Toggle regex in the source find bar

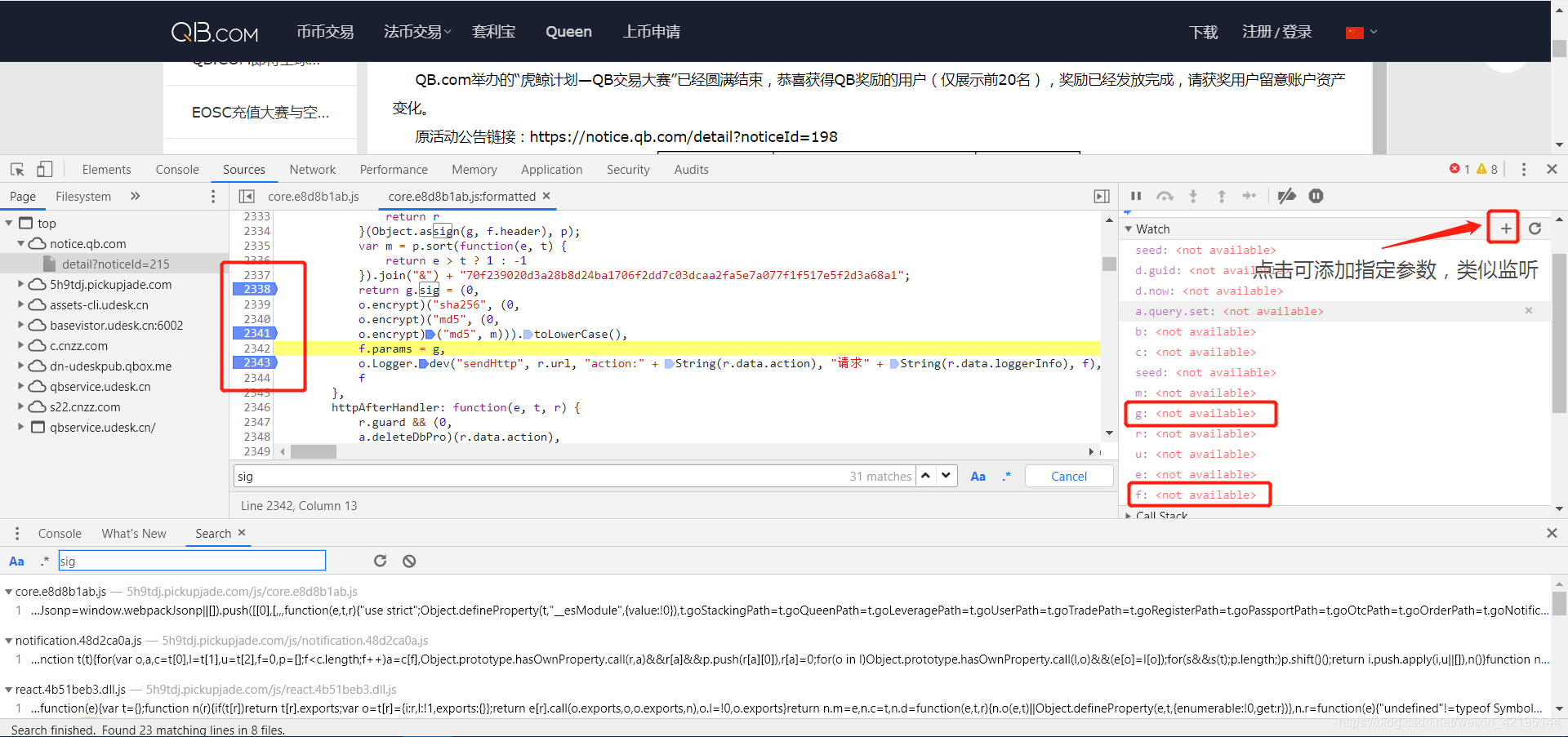coord(1007,477)
